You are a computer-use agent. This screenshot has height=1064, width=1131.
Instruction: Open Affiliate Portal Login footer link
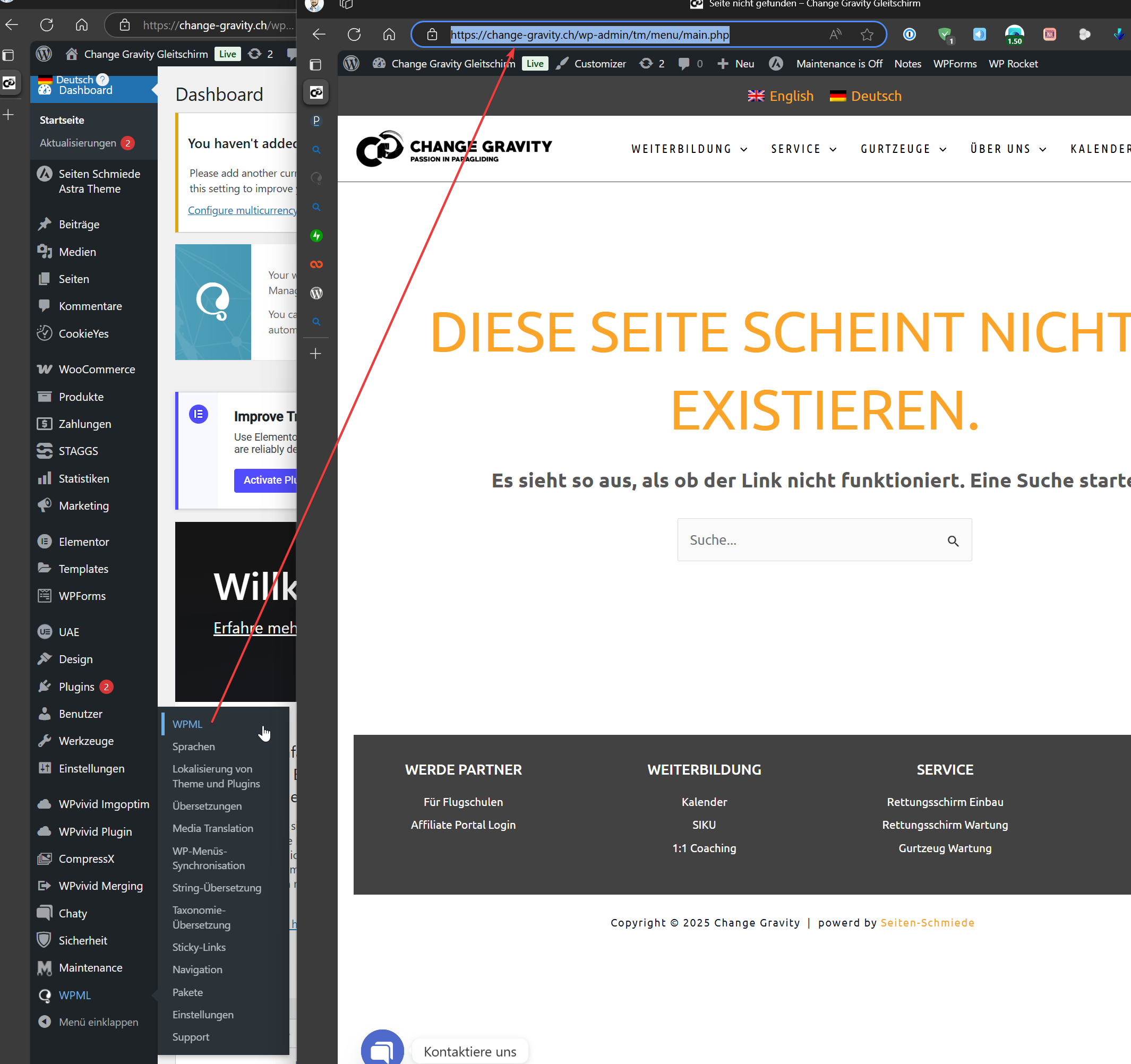tap(463, 825)
